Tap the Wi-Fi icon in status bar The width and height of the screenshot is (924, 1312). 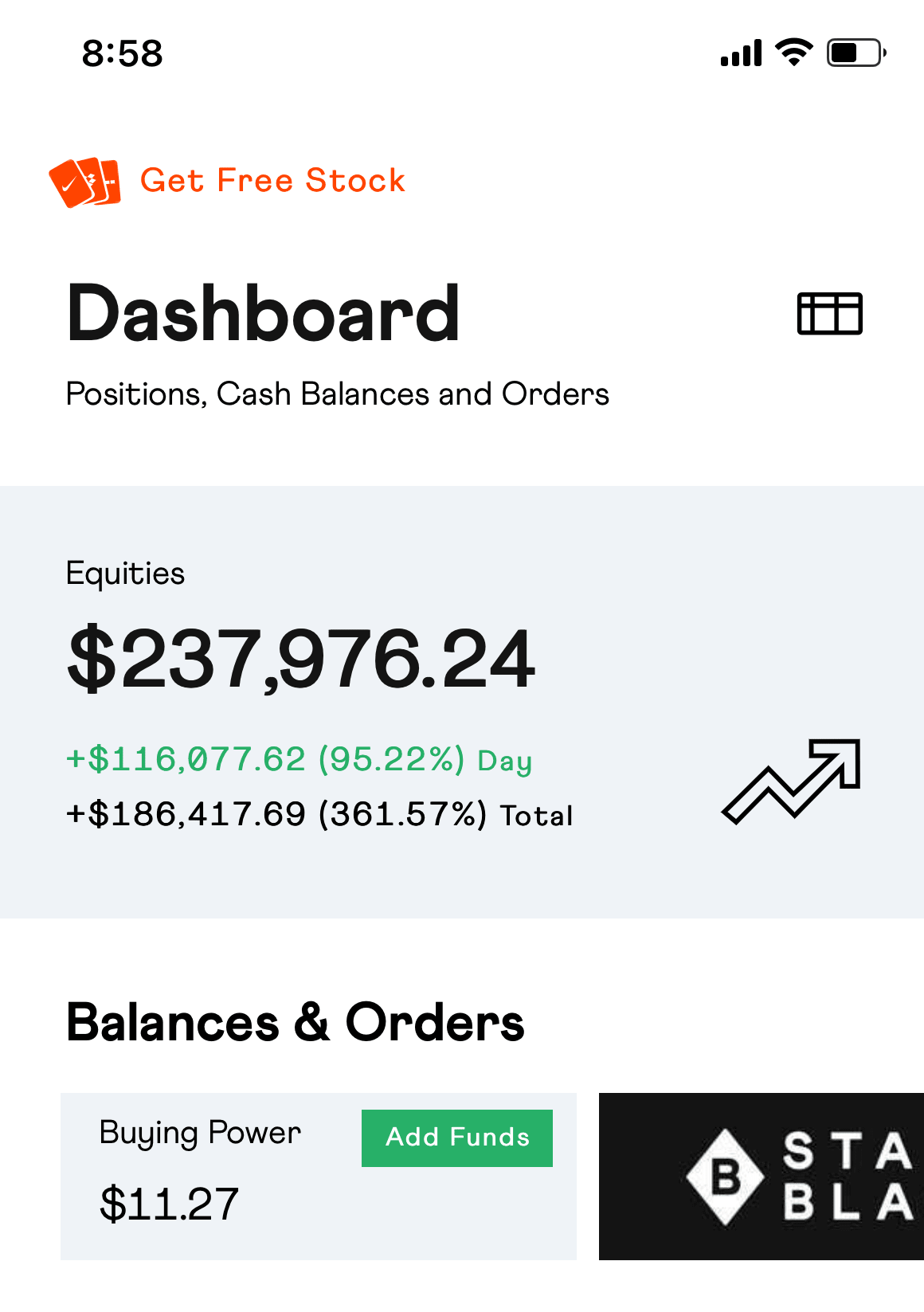click(x=794, y=53)
